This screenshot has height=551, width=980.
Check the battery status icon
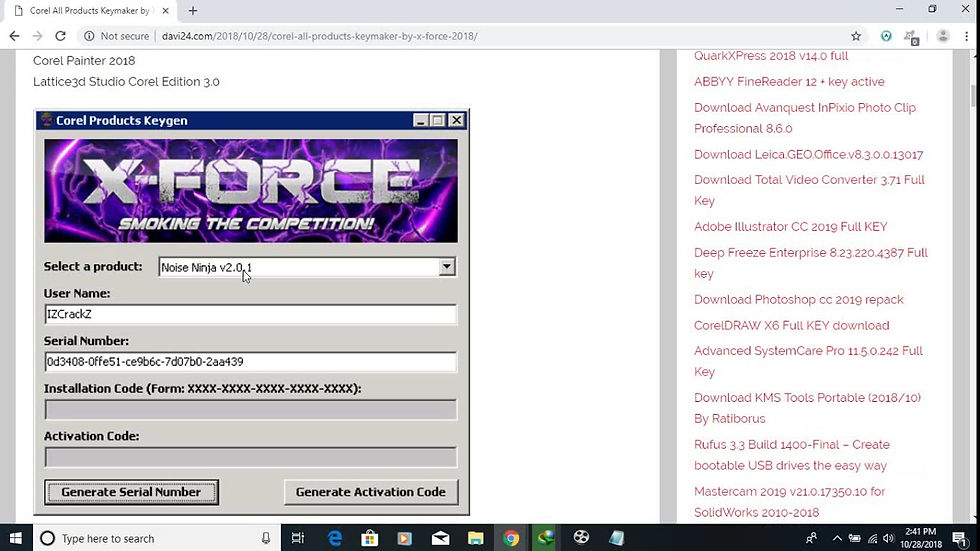click(x=854, y=538)
